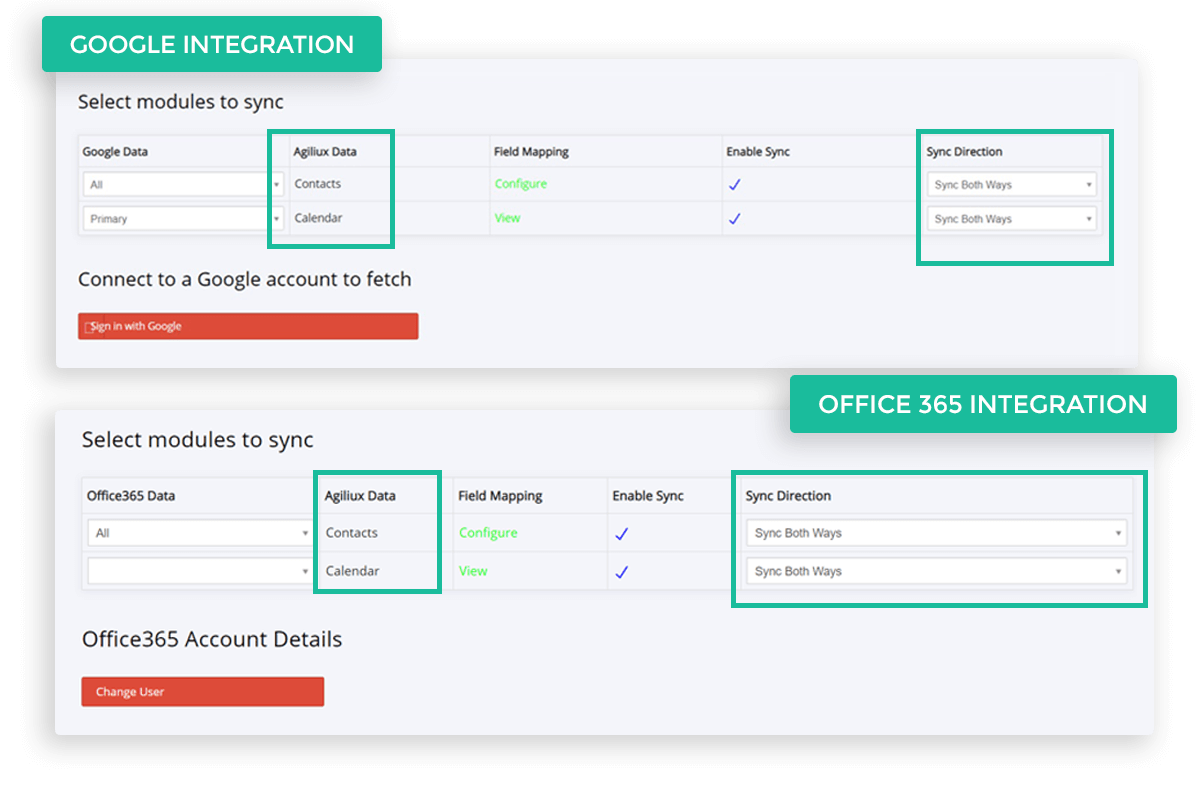
Task: Click 'Field Mapping' header in Google panel
Action: pos(531,152)
